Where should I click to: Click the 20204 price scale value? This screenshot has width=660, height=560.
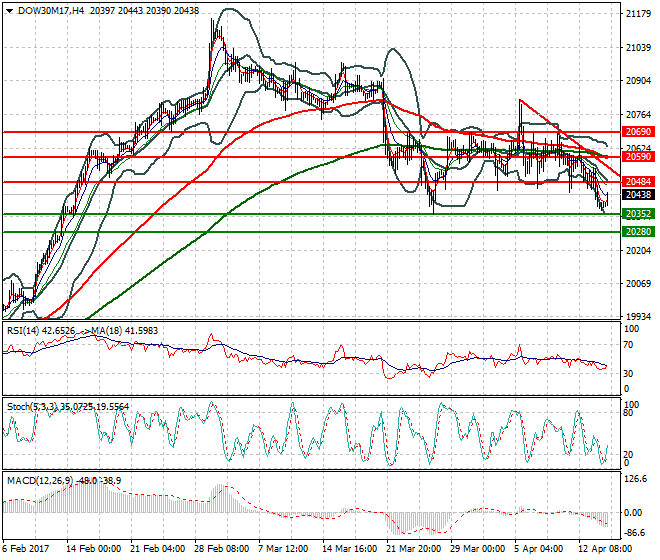click(638, 251)
